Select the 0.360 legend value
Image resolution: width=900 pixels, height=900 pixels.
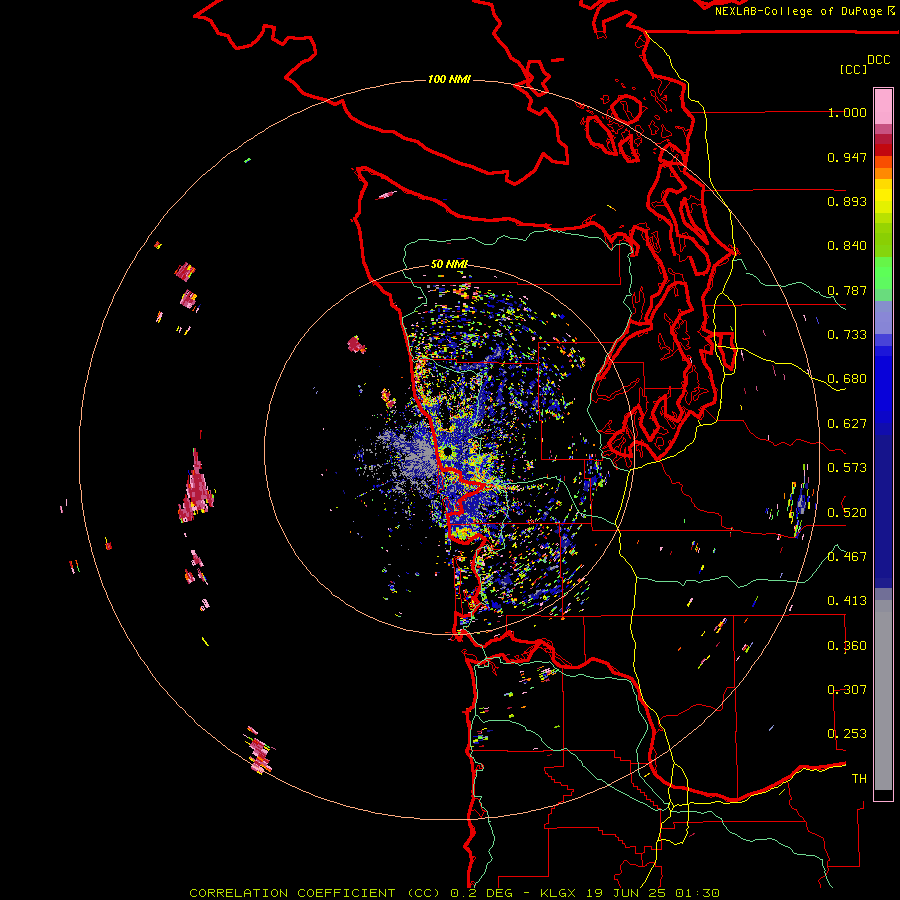click(847, 646)
